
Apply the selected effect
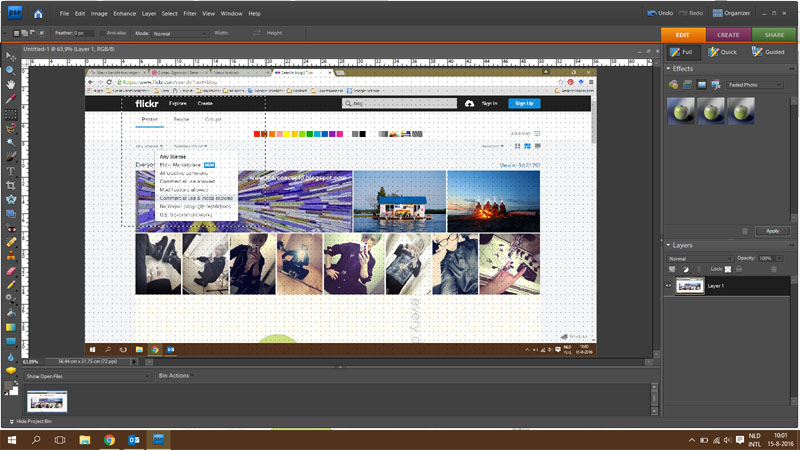[x=772, y=231]
